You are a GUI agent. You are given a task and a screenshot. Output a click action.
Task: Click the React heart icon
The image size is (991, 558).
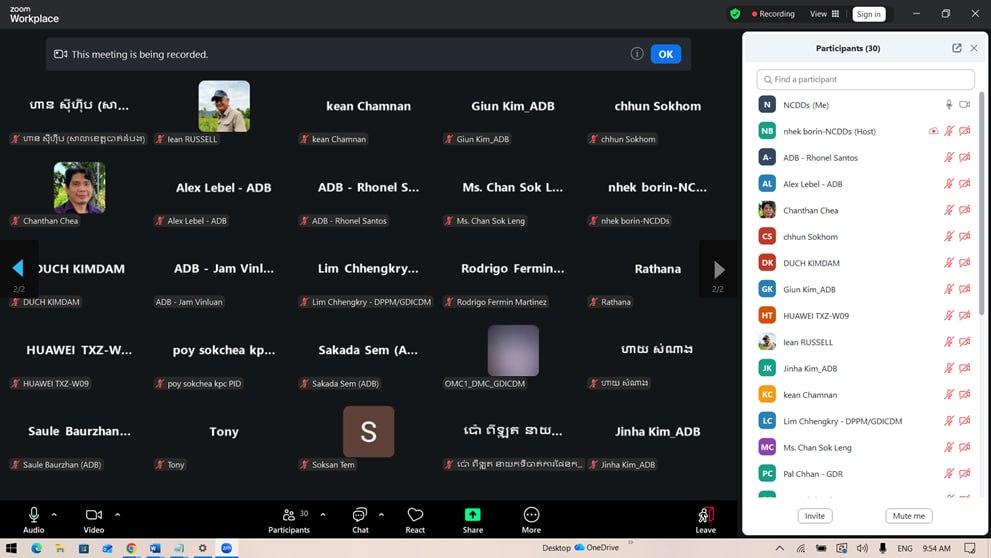(415, 515)
